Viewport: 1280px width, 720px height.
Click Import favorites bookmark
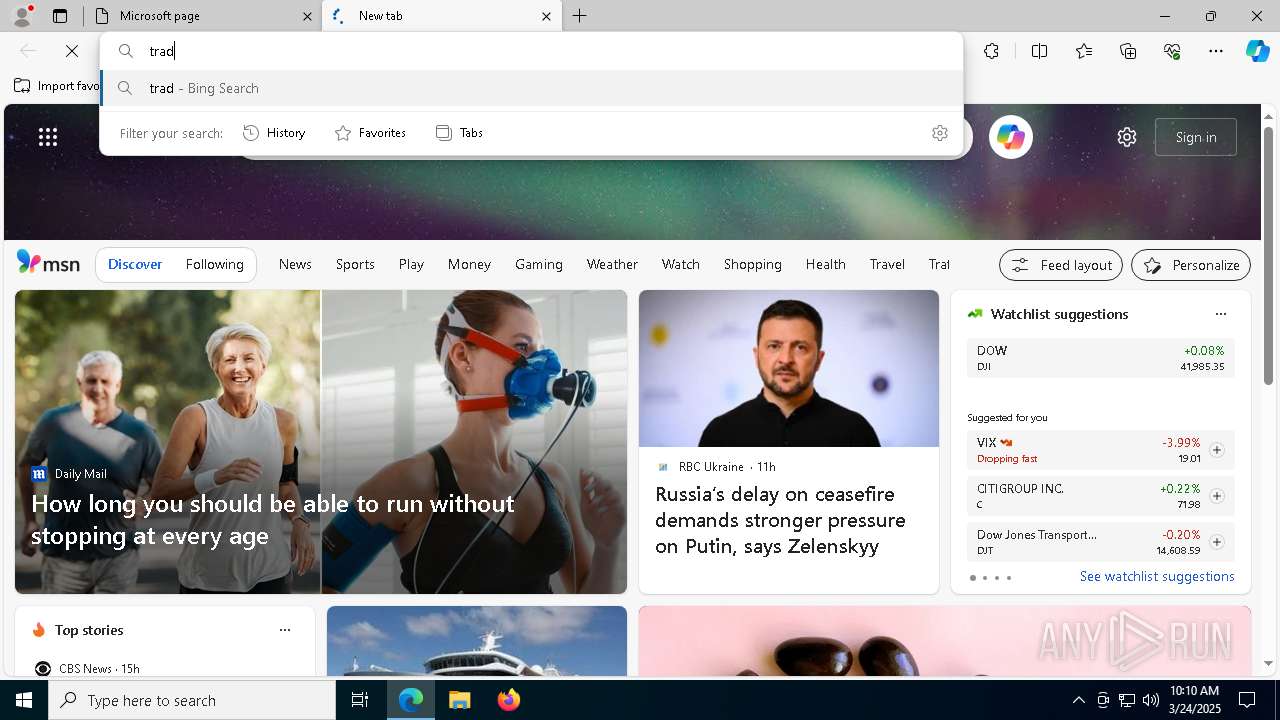coord(58,86)
